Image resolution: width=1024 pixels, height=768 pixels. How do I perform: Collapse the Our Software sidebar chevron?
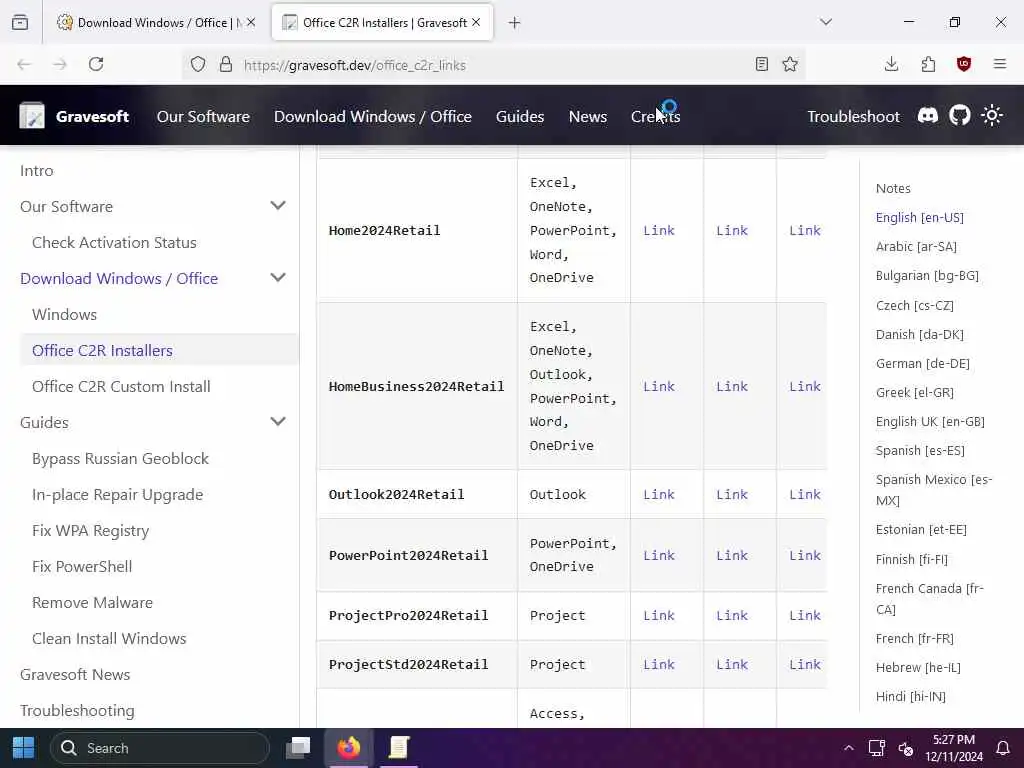click(278, 206)
